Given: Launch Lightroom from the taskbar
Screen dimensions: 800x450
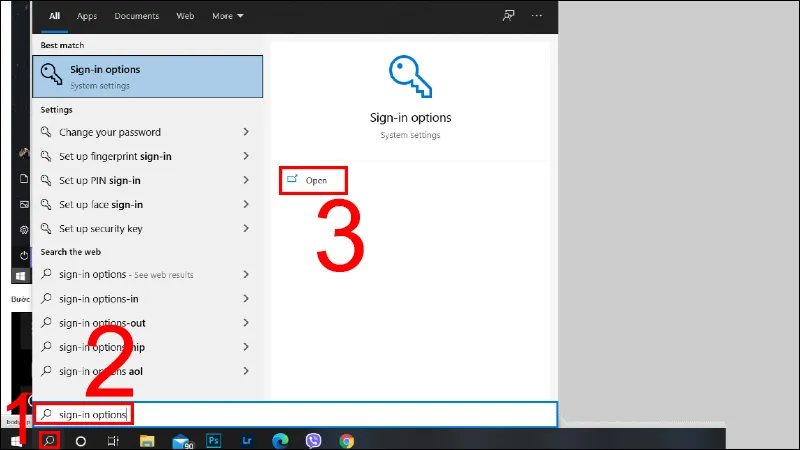Looking at the screenshot, I should pos(247,440).
